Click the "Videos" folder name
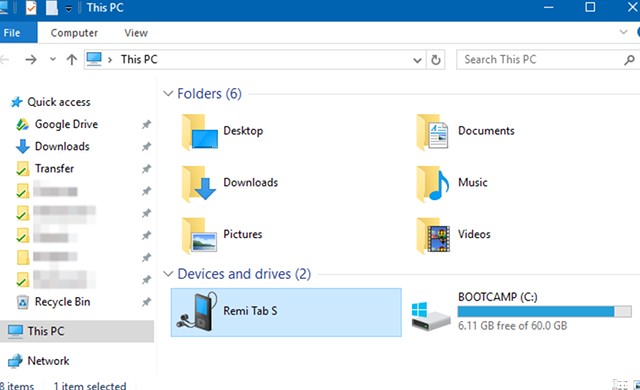 pos(474,235)
